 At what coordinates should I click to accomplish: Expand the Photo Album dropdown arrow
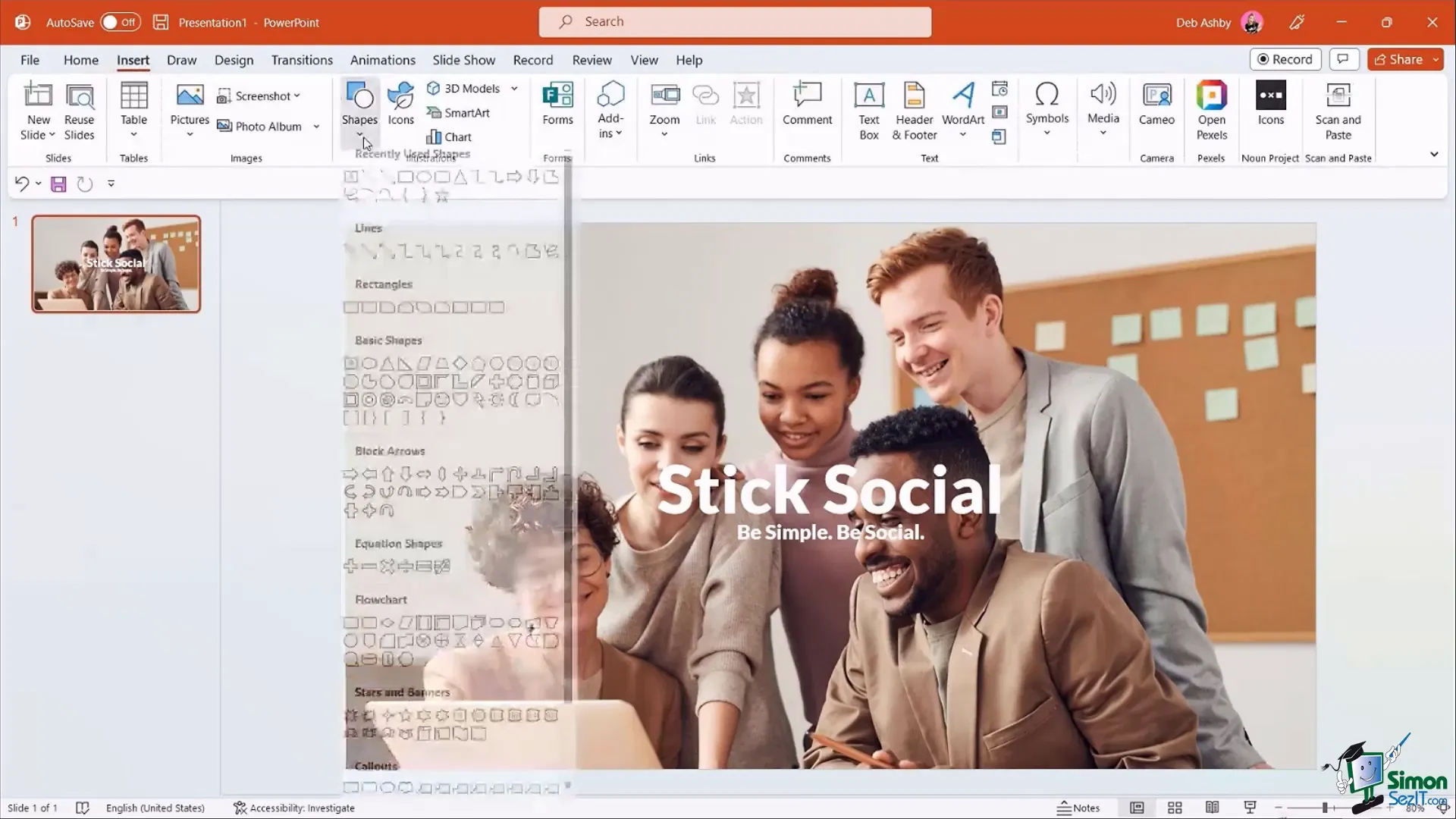point(316,127)
